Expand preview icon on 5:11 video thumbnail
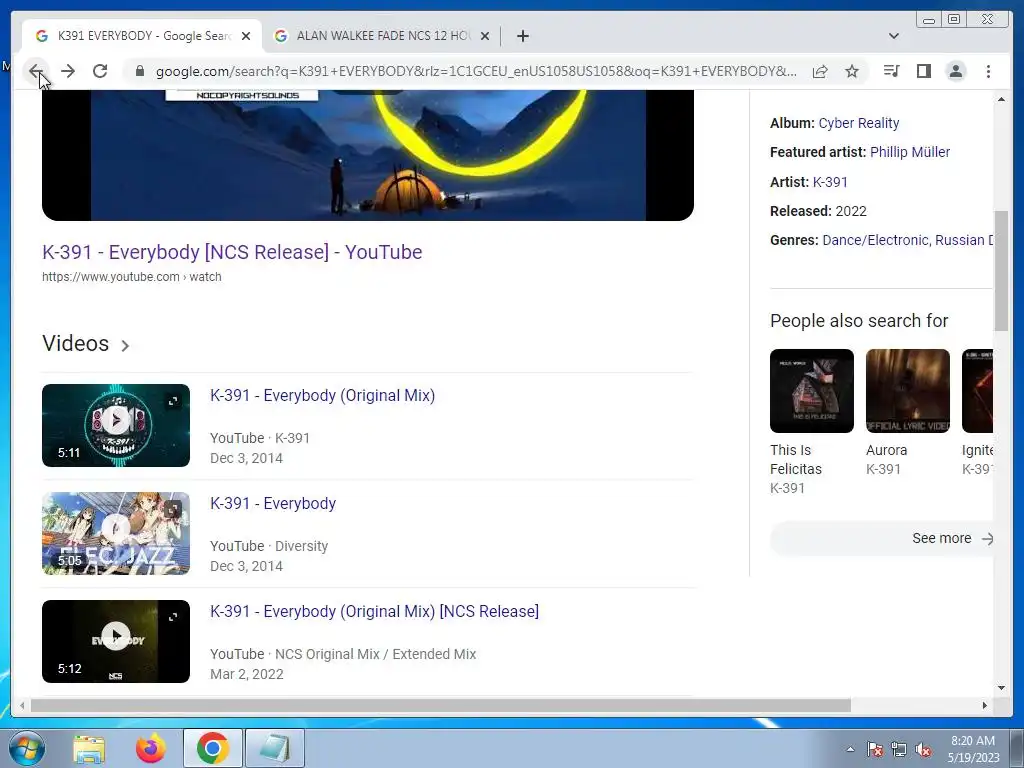The height and width of the screenshot is (768, 1024). 173,400
